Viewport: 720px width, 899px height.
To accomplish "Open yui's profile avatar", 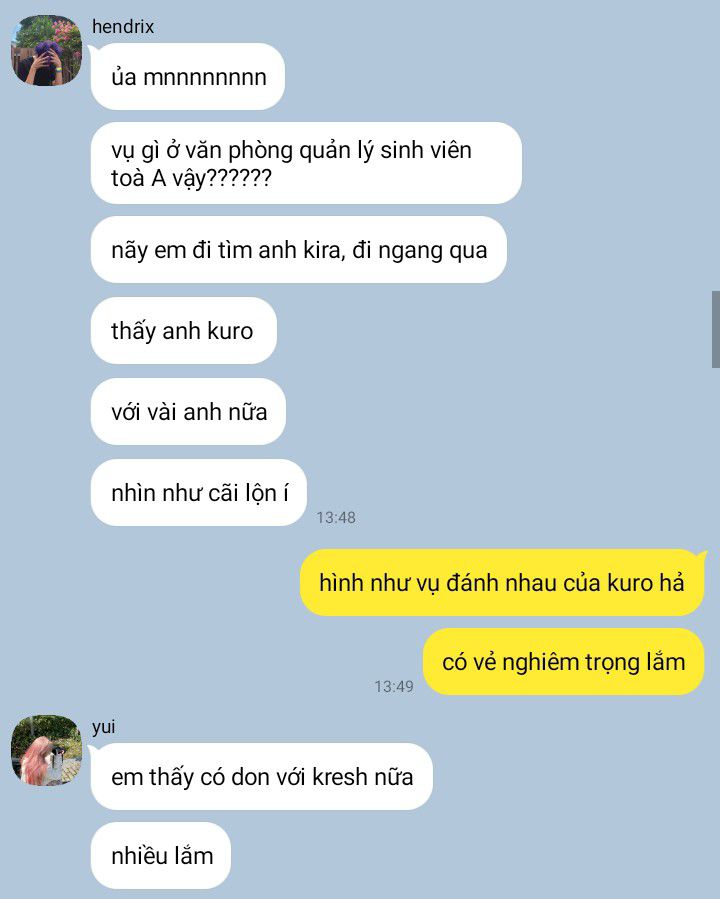I will [x=46, y=750].
